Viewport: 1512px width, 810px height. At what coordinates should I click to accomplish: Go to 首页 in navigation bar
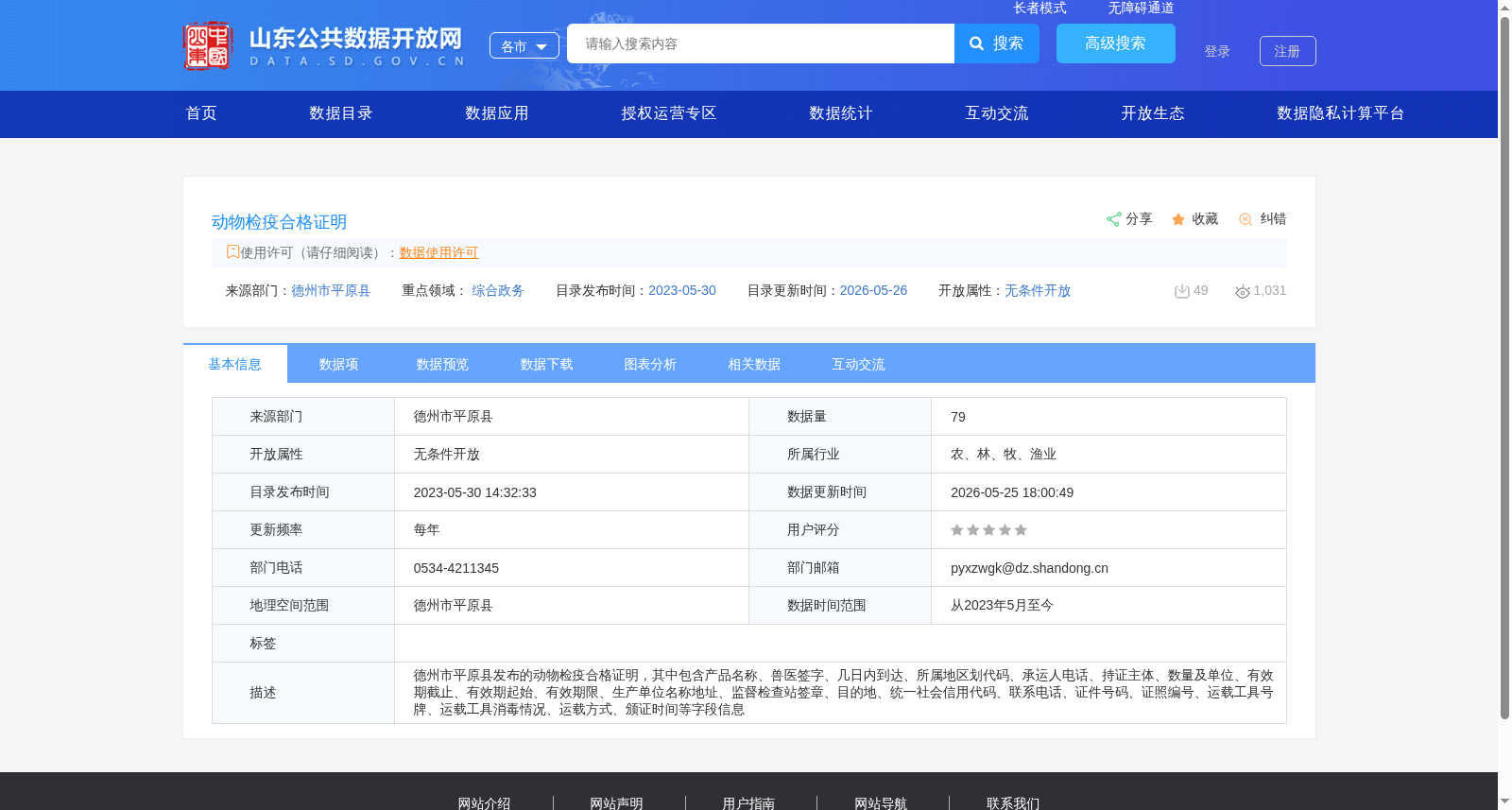[x=201, y=113]
